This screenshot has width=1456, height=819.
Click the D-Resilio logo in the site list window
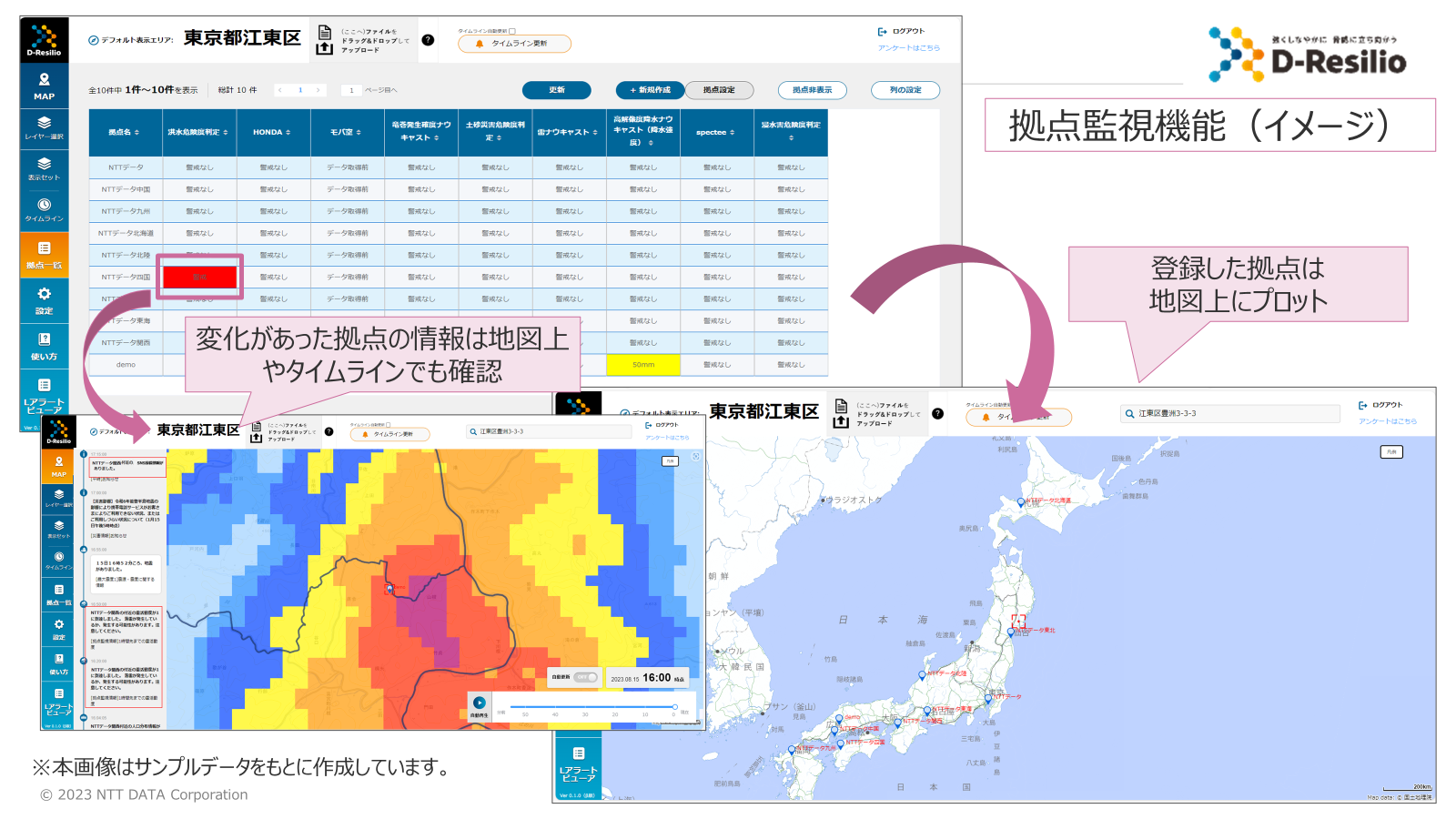coord(44,40)
